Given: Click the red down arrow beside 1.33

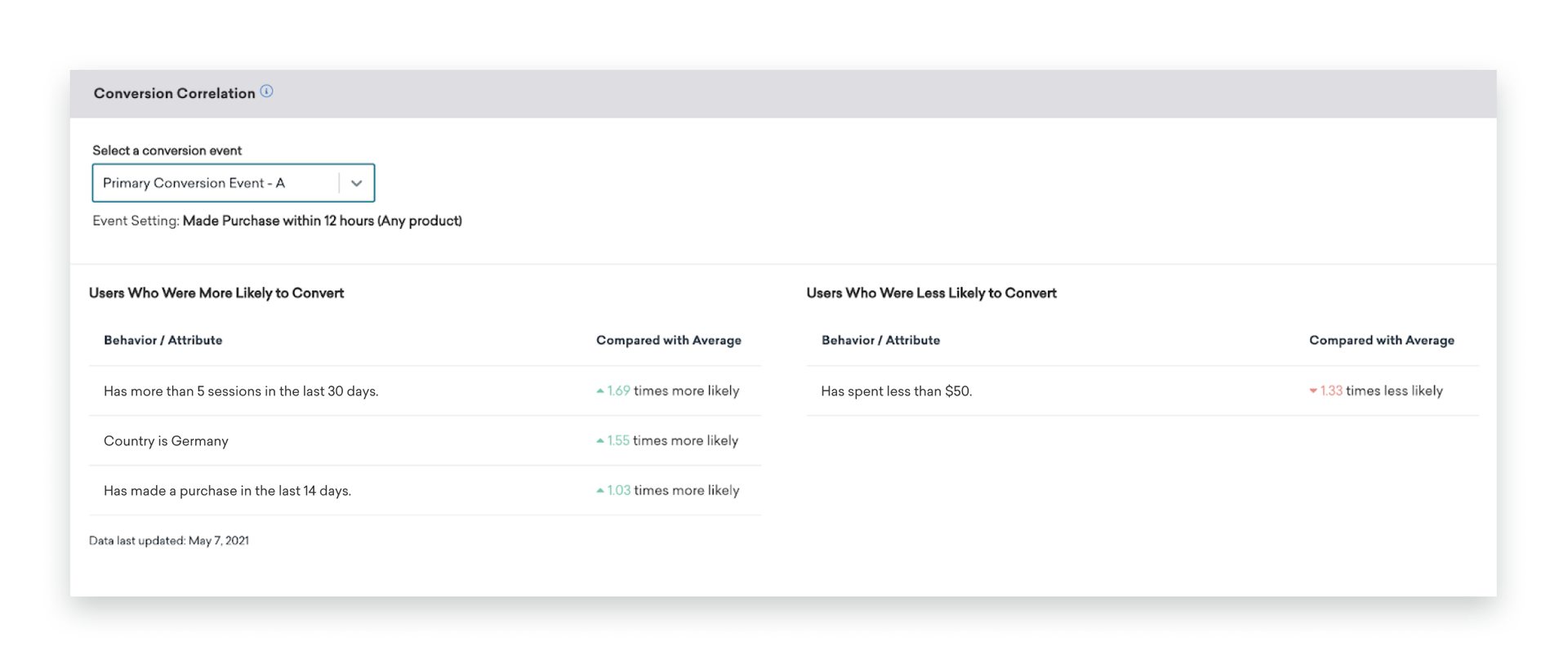Looking at the screenshot, I should (1313, 391).
